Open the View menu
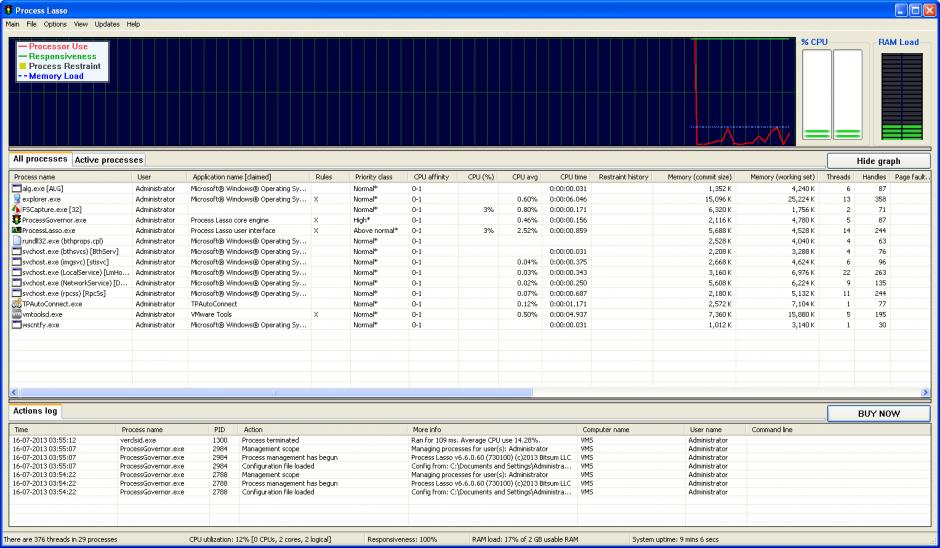The width and height of the screenshot is (940, 548). (81, 24)
